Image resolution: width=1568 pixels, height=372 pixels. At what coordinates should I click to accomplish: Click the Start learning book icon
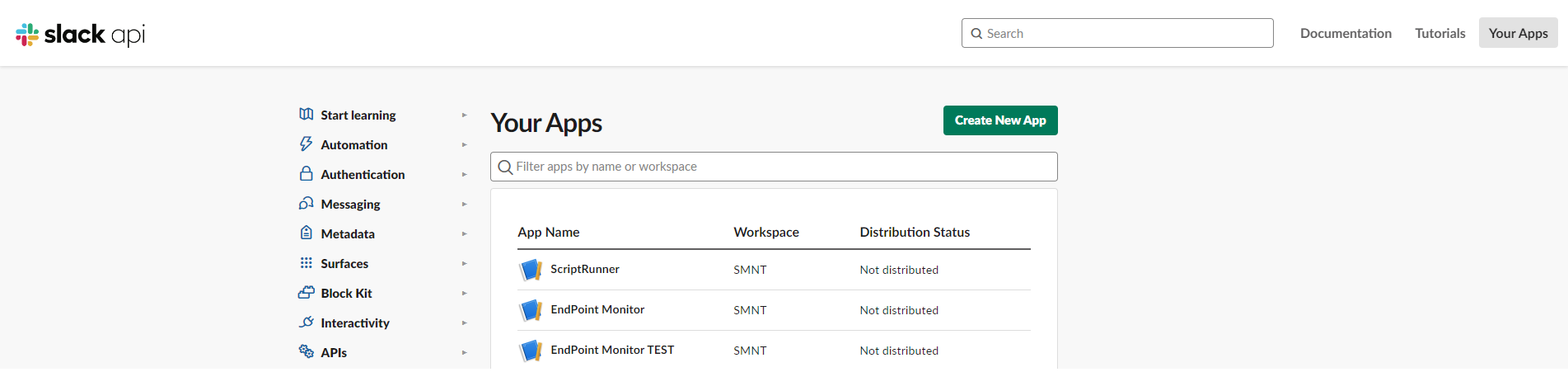(x=307, y=114)
